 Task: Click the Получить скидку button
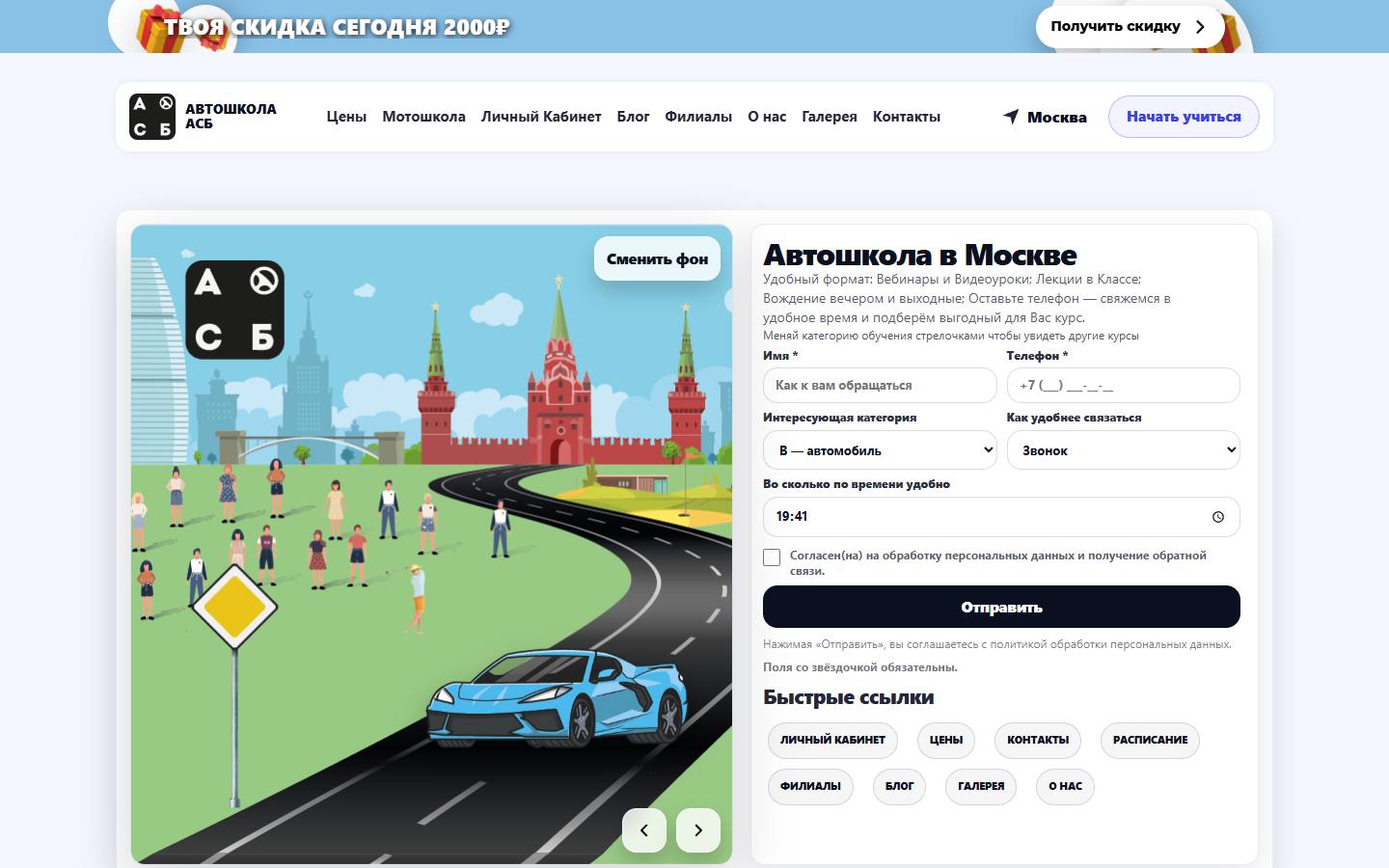(x=1130, y=27)
